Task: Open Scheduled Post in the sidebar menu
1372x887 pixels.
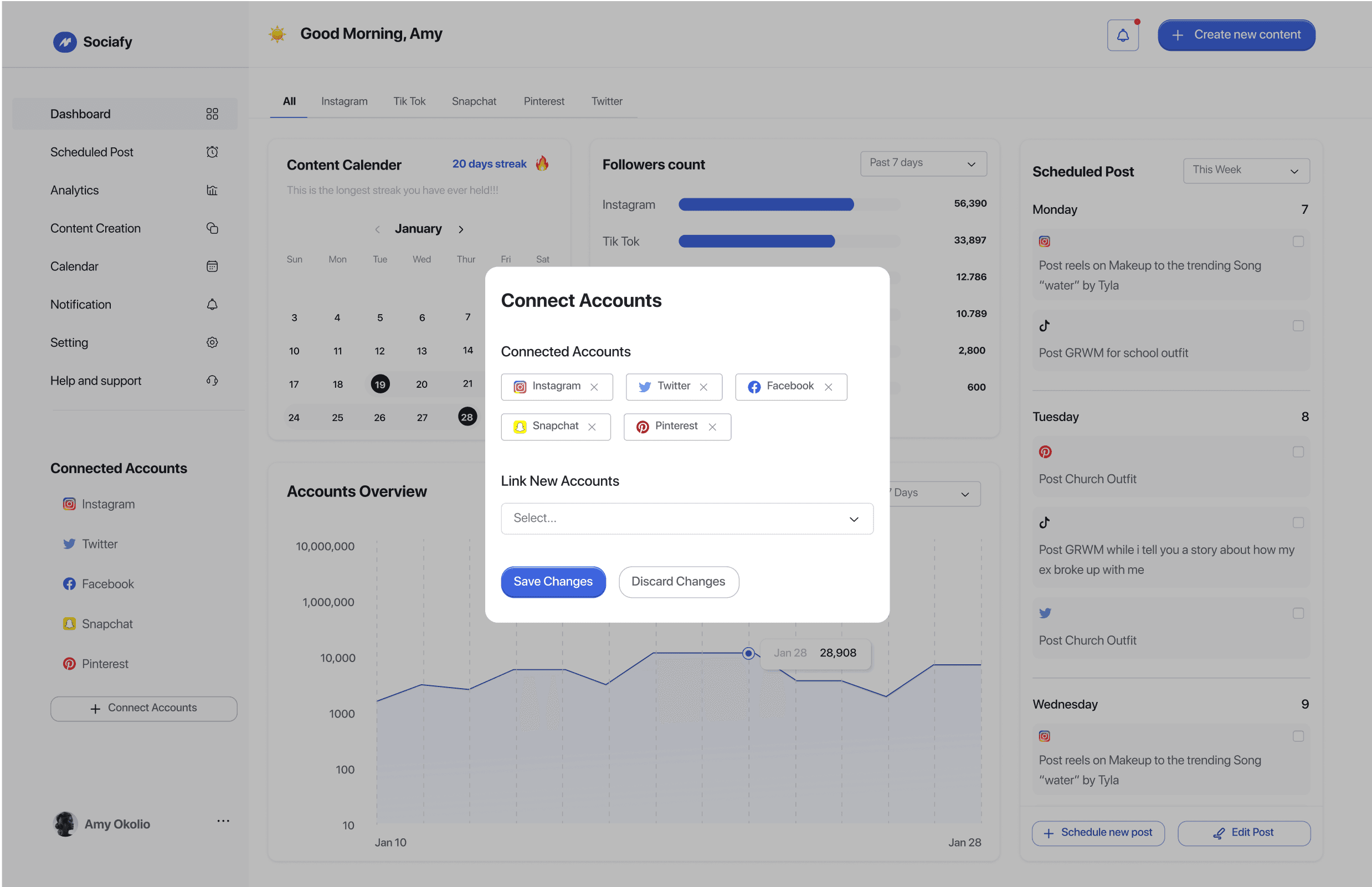Action: click(91, 152)
